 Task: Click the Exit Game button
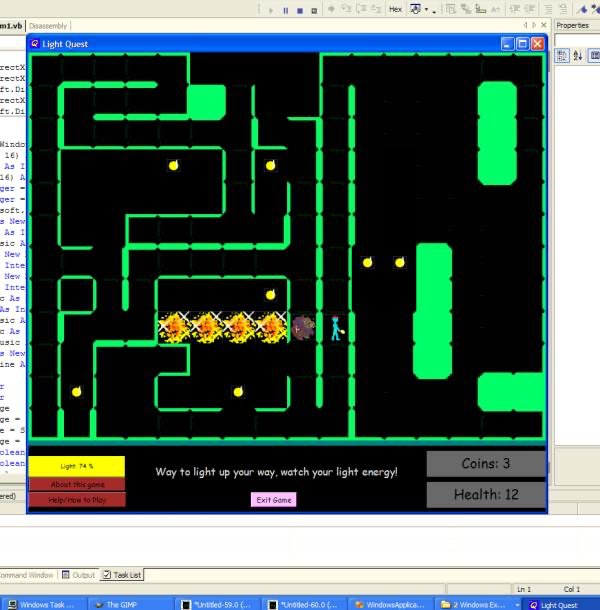pos(274,500)
